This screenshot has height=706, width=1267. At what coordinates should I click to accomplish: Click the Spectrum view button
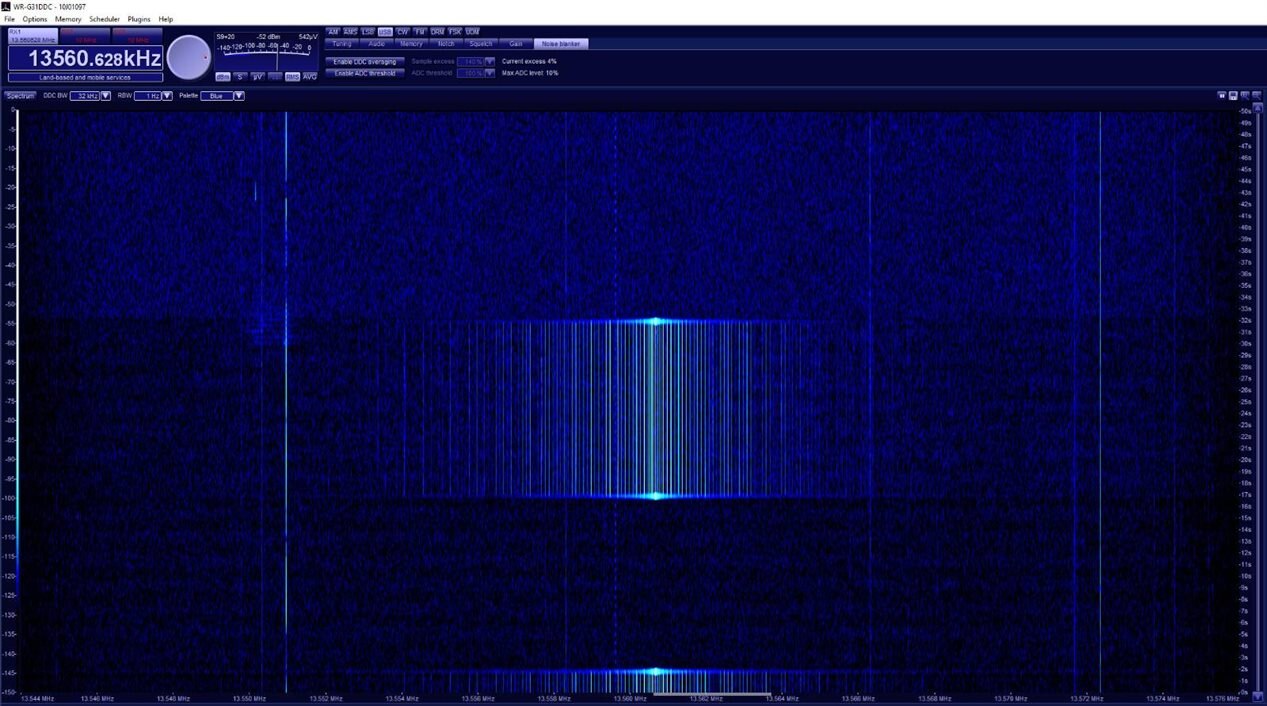[20, 96]
